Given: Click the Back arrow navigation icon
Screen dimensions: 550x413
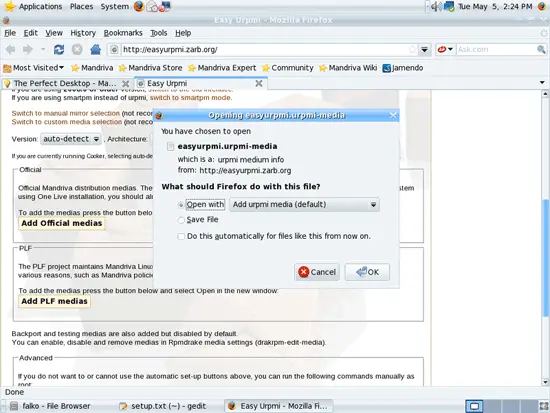Looking at the screenshot, I should pos(11,49).
